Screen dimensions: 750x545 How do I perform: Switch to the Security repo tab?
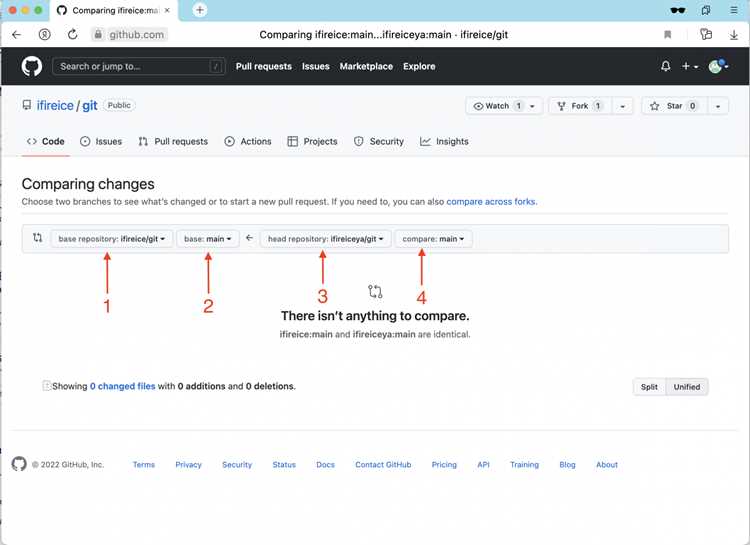pyautogui.click(x=379, y=141)
